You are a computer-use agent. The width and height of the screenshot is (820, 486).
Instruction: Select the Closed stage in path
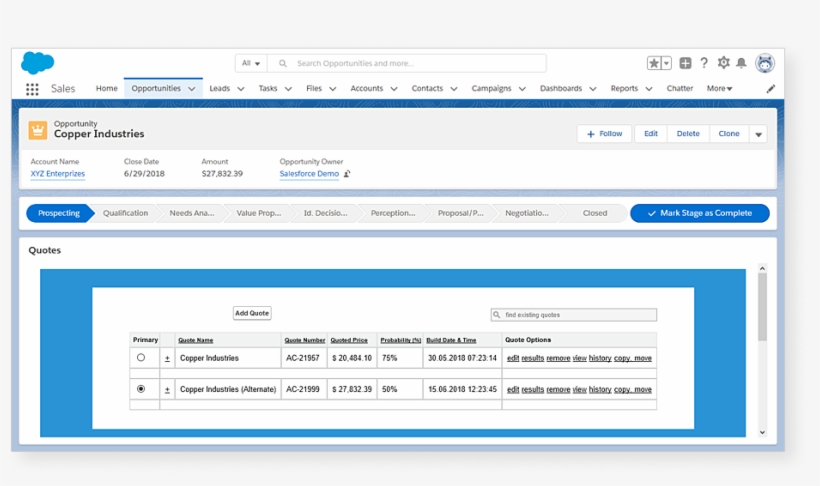point(595,213)
